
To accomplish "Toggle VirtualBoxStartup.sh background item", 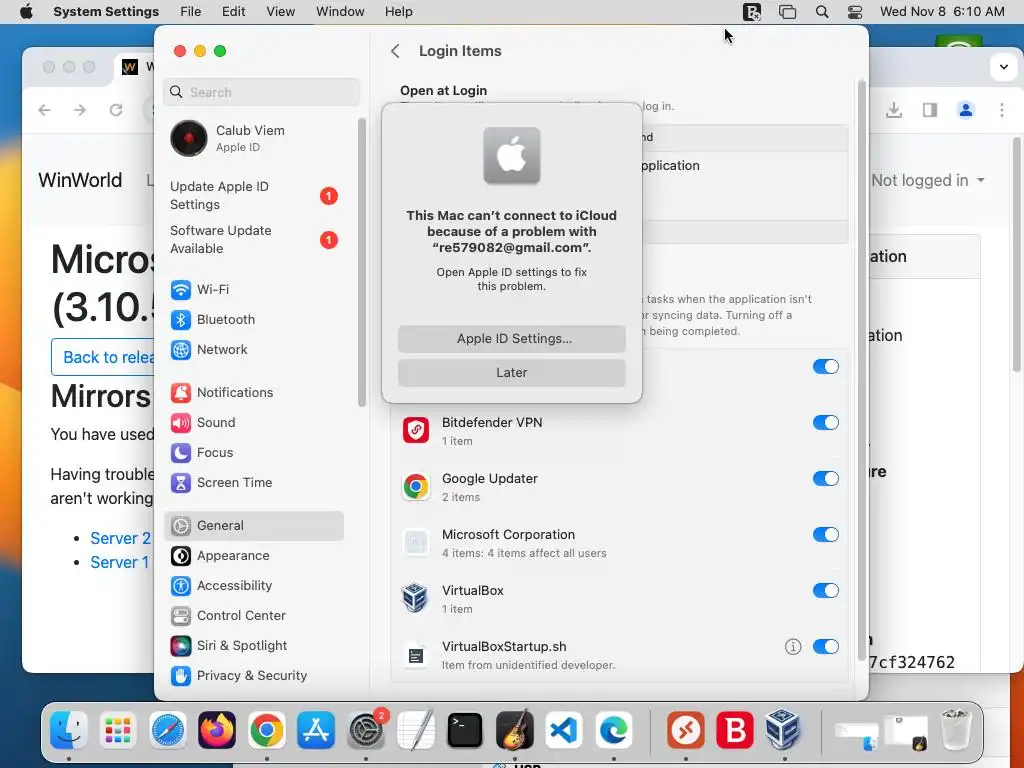I will [825, 647].
